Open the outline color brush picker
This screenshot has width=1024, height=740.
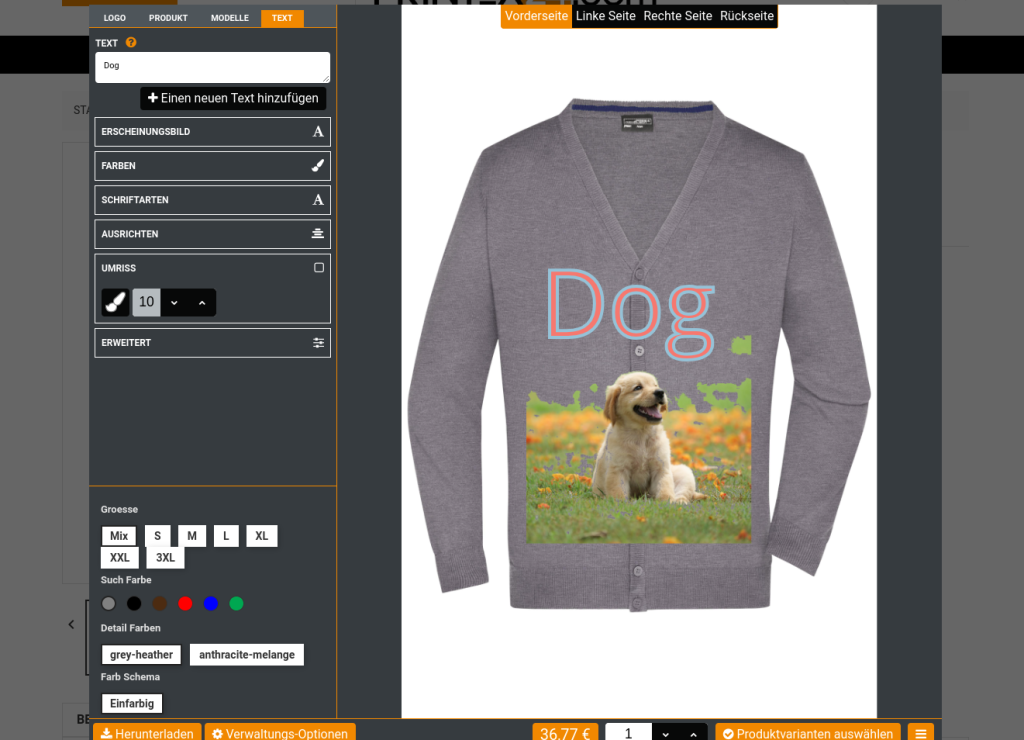click(116, 302)
